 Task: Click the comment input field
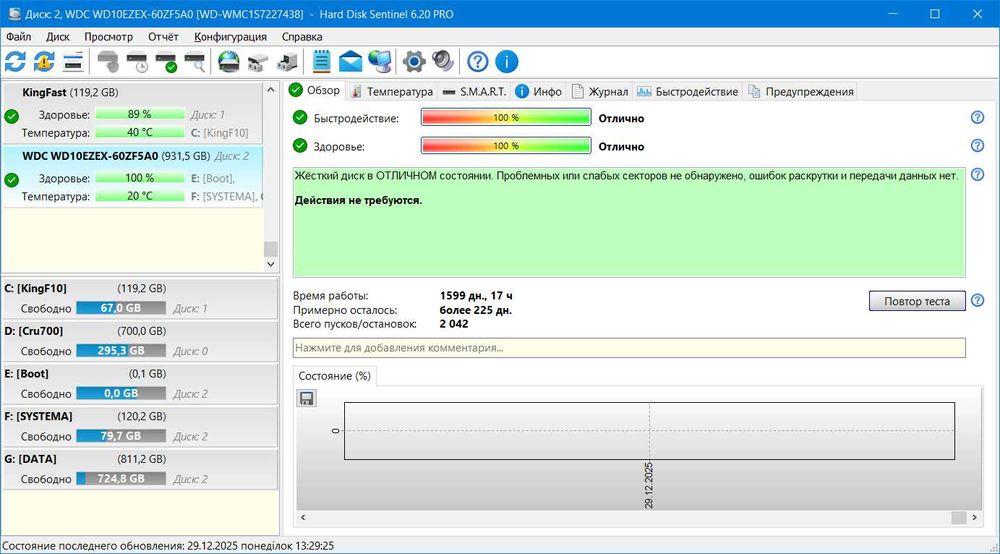(x=629, y=348)
